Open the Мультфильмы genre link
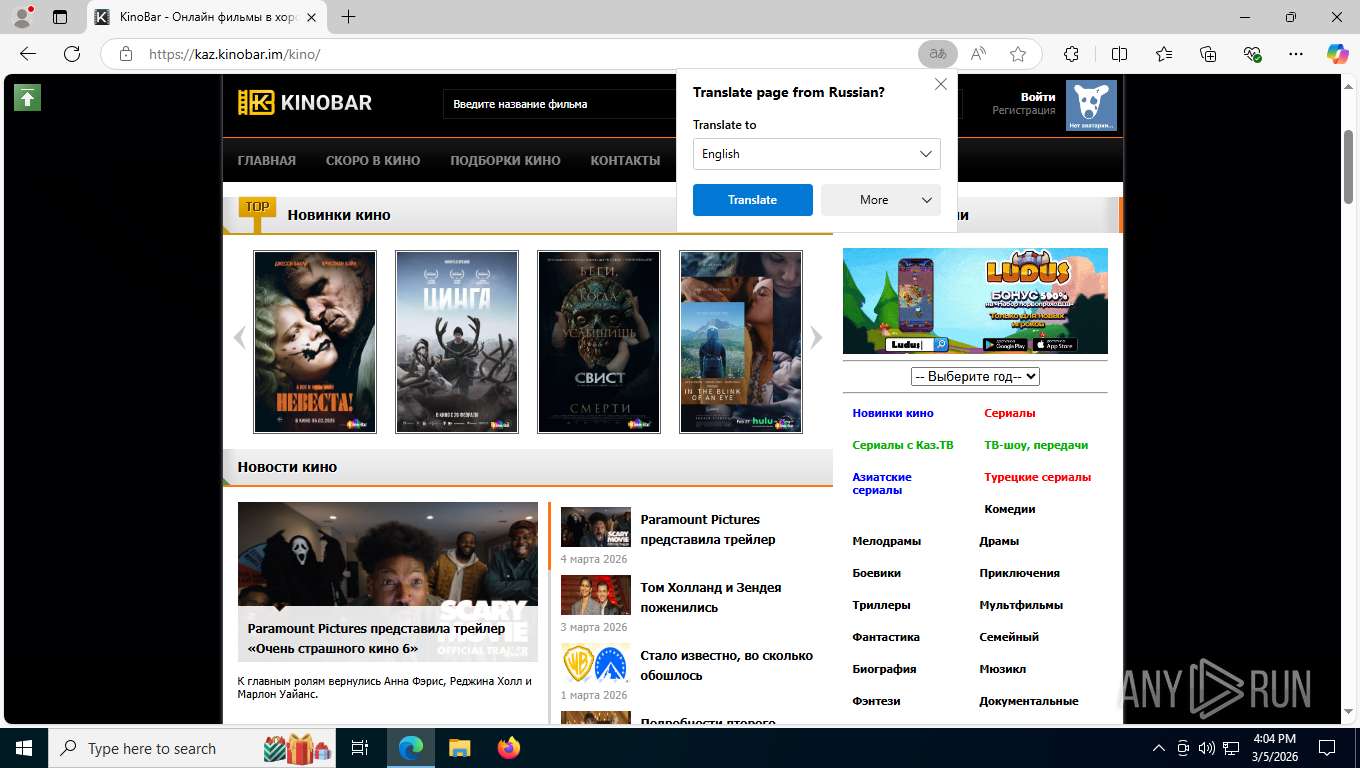 pyautogui.click(x=1021, y=605)
